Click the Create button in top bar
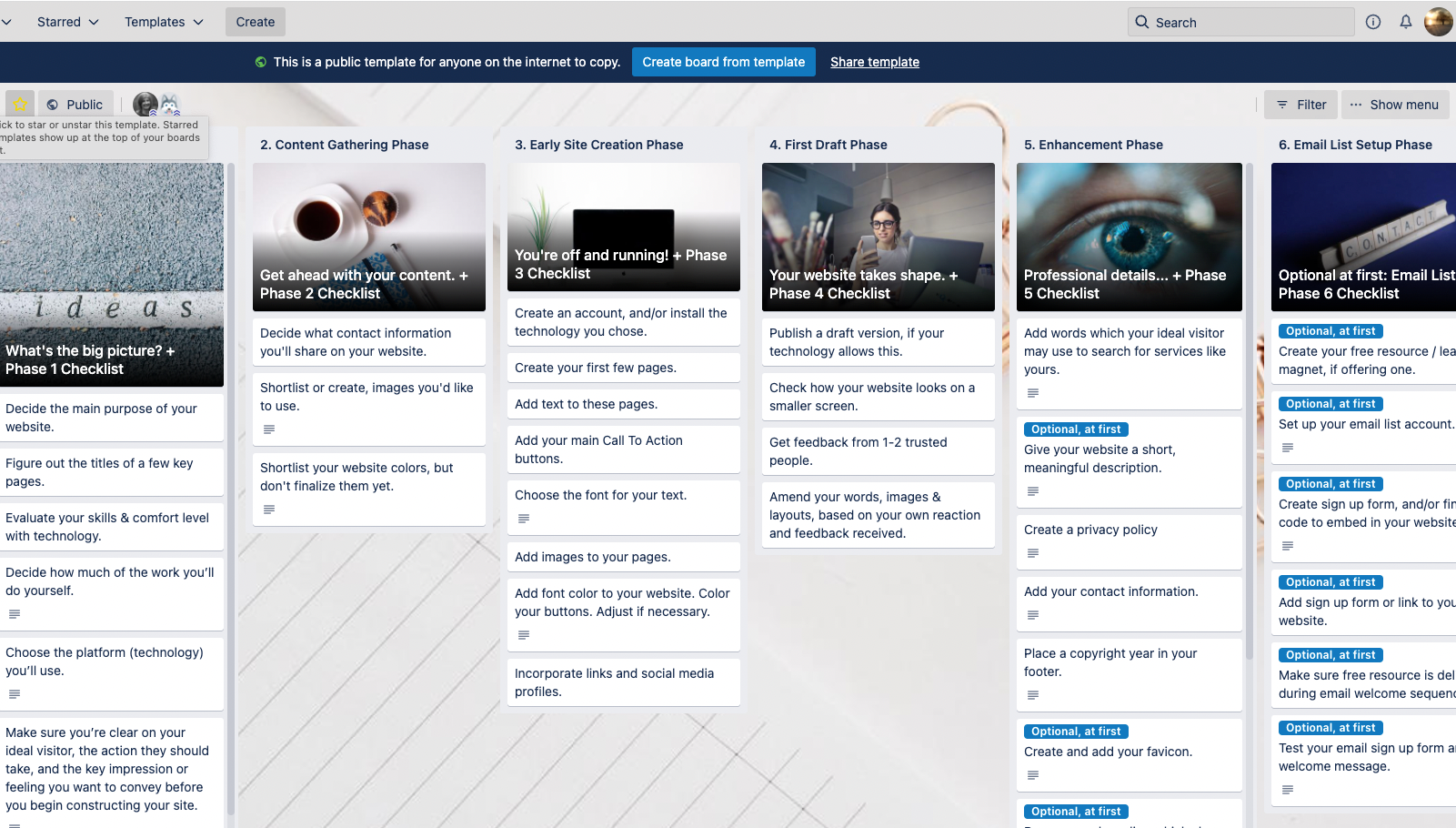The height and width of the screenshot is (828, 1456). point(256,22)
